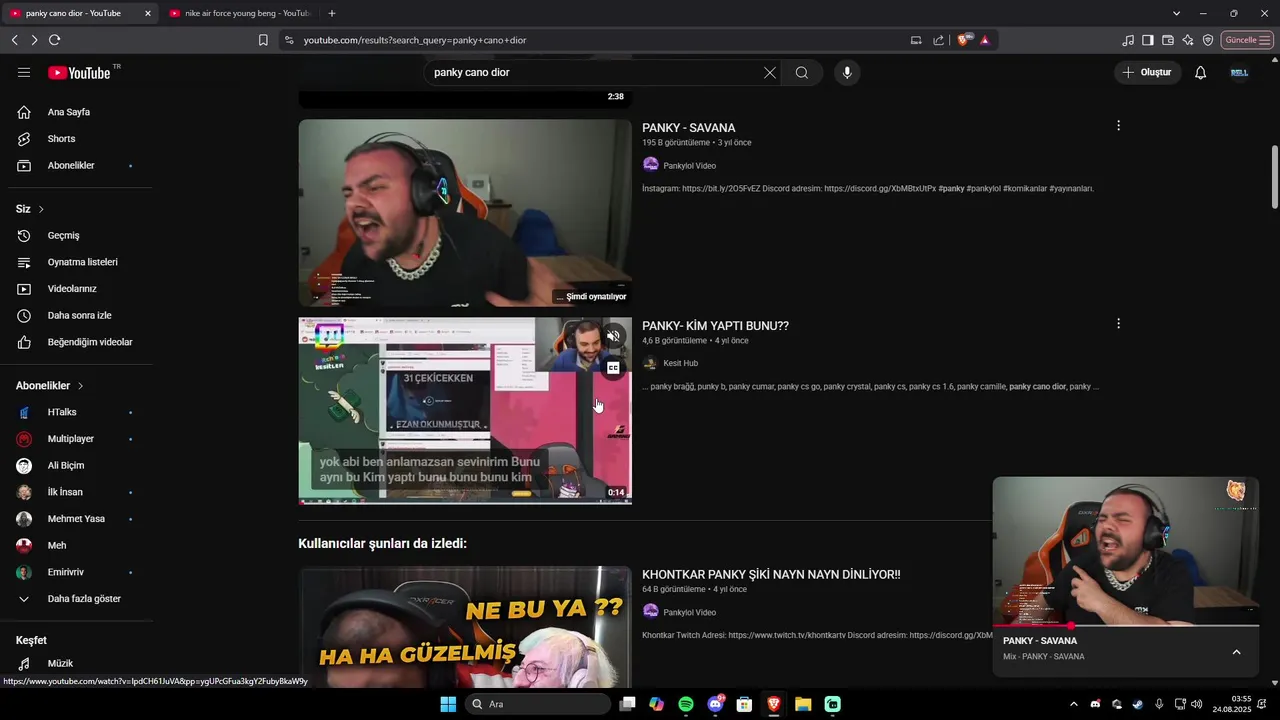Open the PANKY - SAVANA video thumbnail
The width and height of the screenshot is (1280, 720).
pos(465,213)
